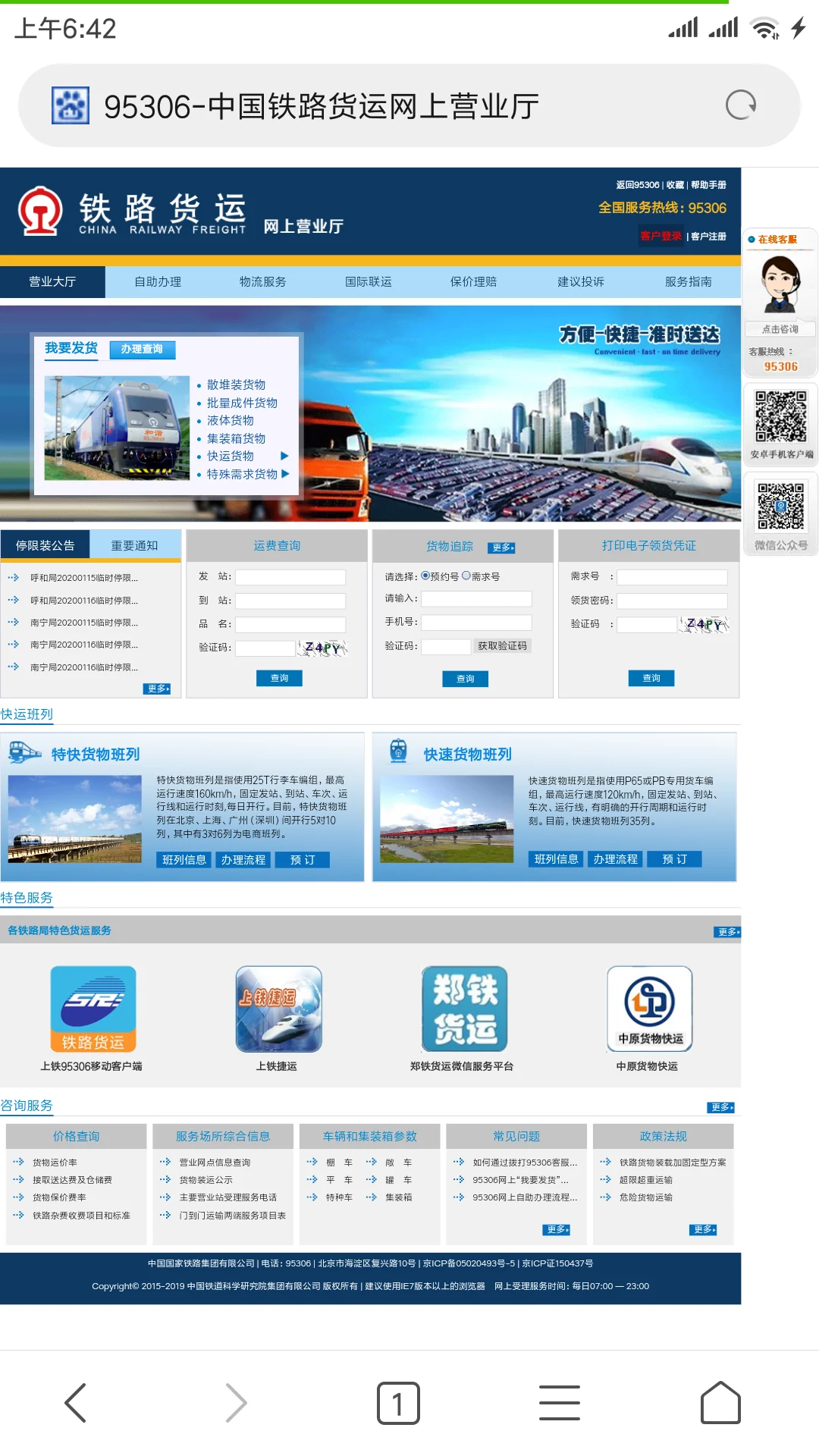Click 帮助手册 link
The height and width of the screenshot is (1456, 819).
point(708,185)
